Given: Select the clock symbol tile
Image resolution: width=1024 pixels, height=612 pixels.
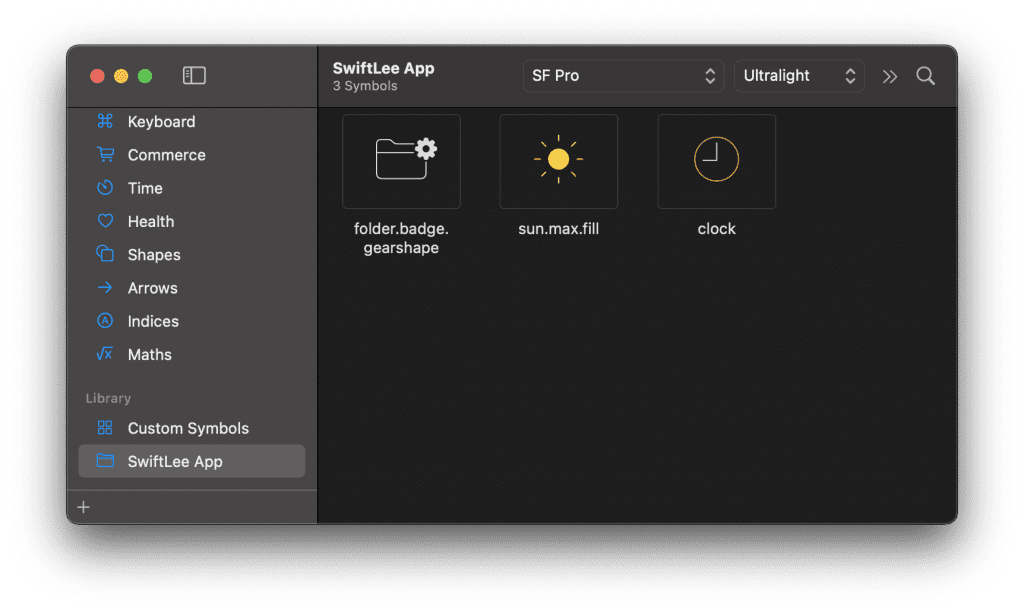Looking at the screenshot, I should click(716, 161).
